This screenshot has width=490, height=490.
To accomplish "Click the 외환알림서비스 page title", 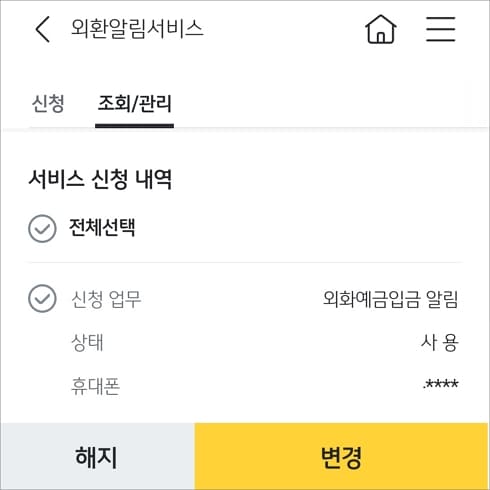I will tap(137, 29).
